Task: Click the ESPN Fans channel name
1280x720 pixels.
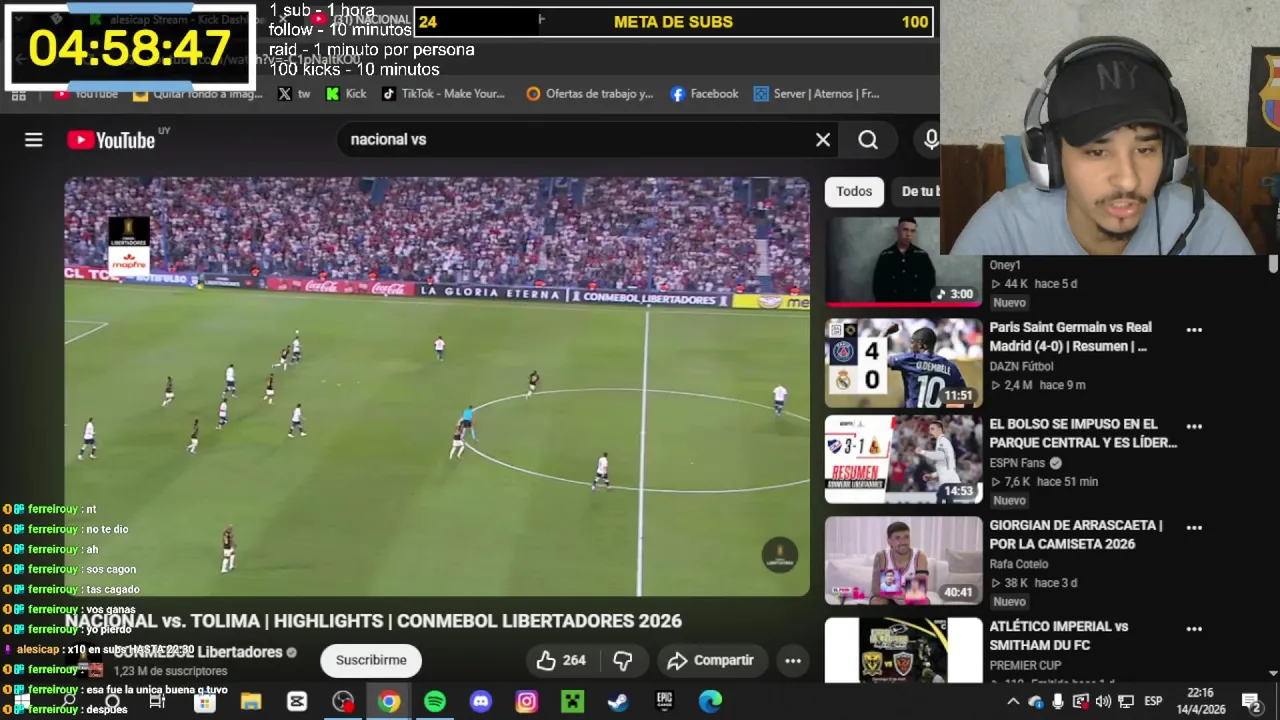Action: point(1017,463)
